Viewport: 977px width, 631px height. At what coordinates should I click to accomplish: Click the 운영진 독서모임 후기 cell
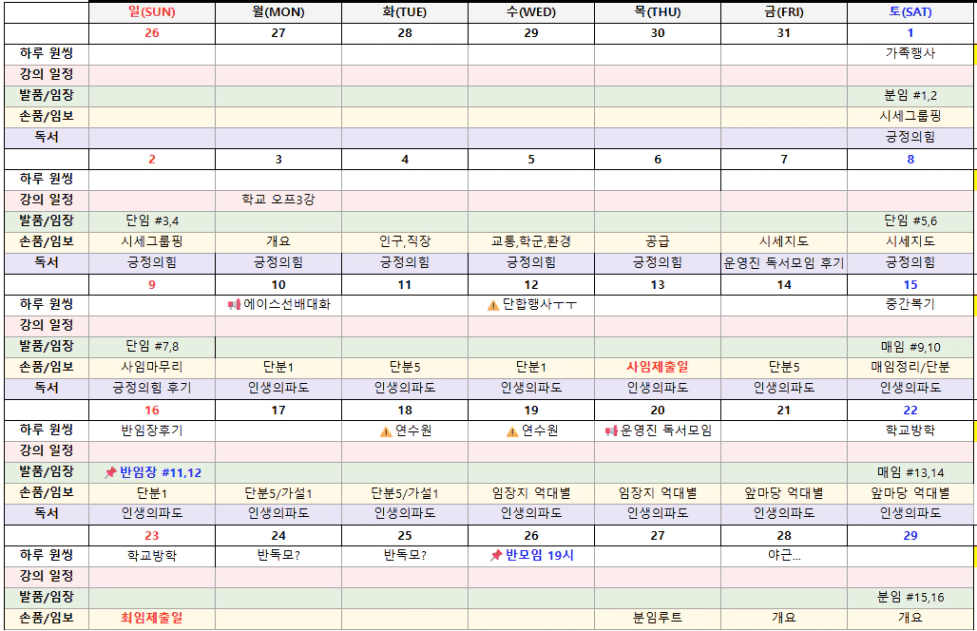(x=784, y=263)
